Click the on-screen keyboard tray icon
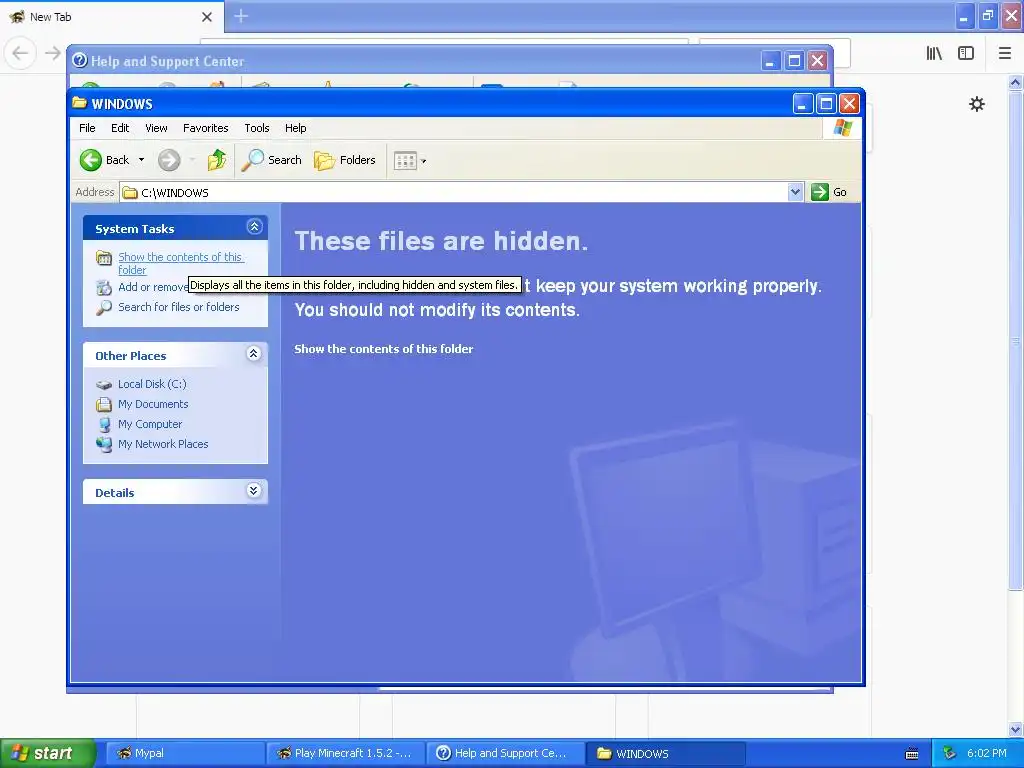Image resolution: width=1024 pixels, height=768 pixels. pos(912,754)
